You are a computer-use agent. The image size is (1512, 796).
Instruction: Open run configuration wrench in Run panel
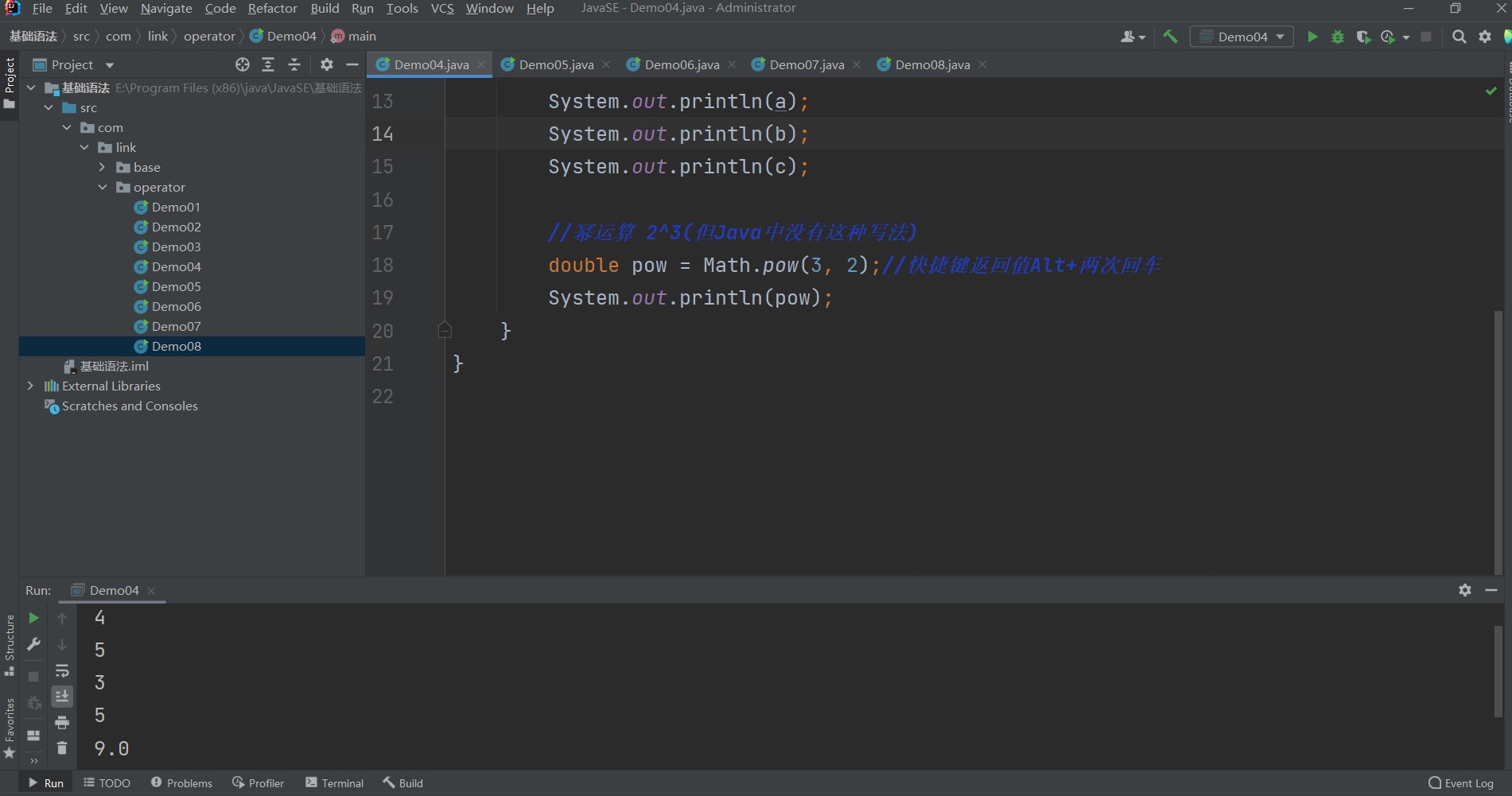click(x=33, y=644)
